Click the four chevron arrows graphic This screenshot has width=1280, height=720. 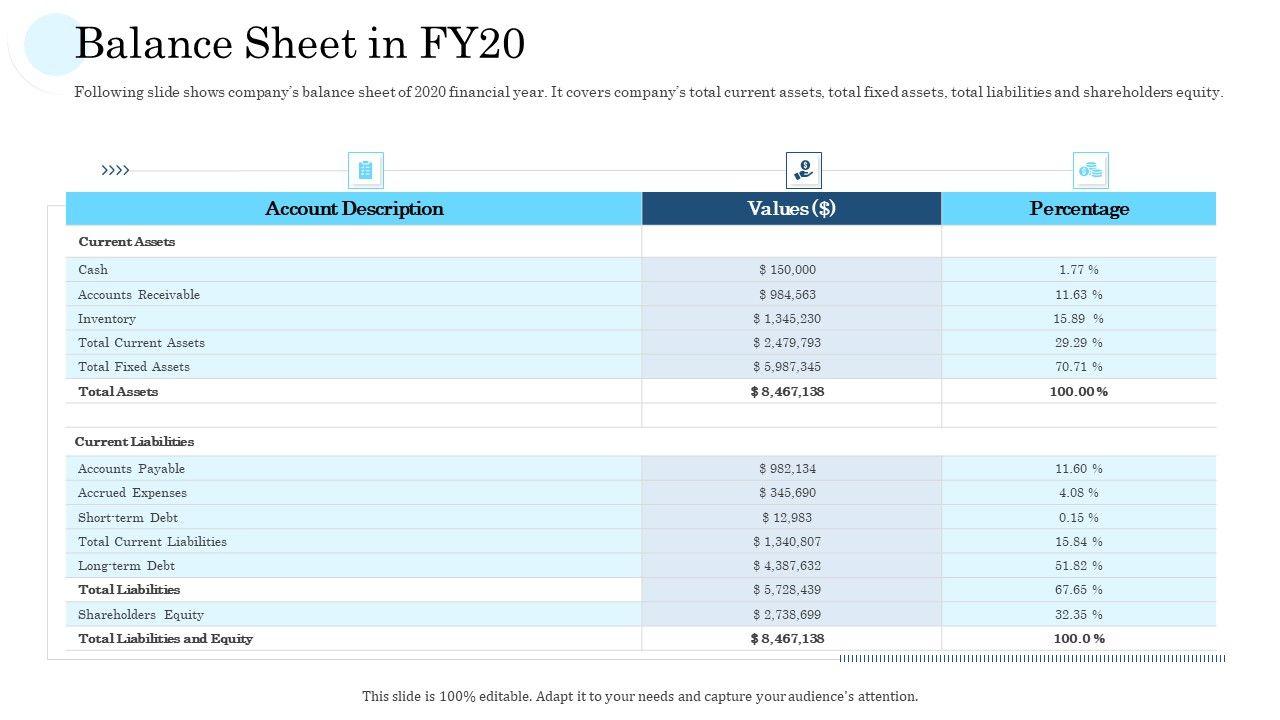coord(115,171)
